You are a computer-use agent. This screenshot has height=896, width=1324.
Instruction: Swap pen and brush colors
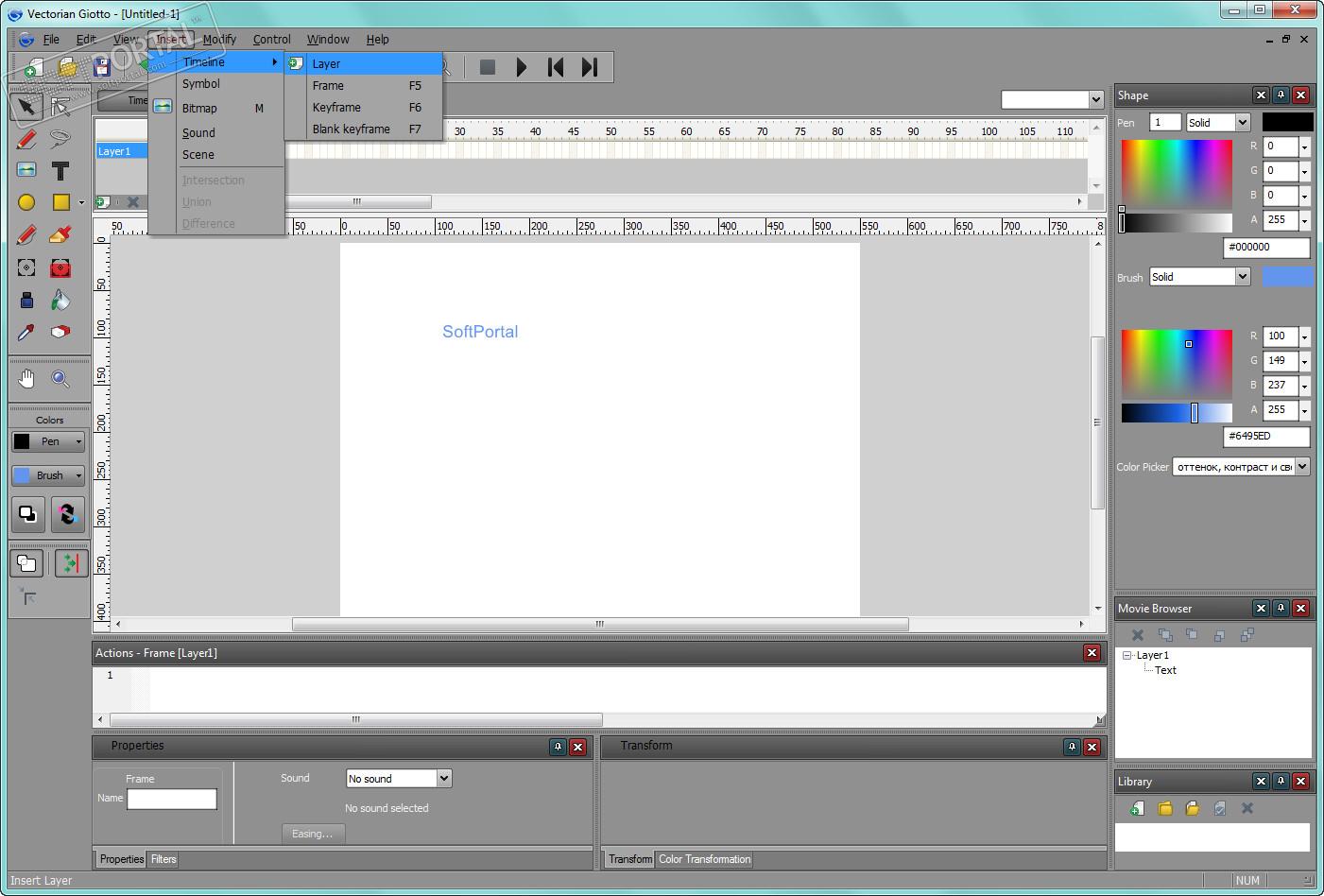67,514
